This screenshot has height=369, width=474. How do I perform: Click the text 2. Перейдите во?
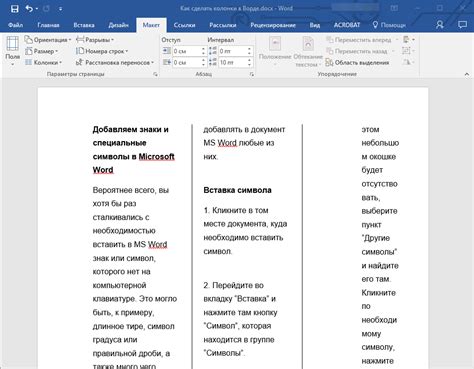click(x=234, y=285)
